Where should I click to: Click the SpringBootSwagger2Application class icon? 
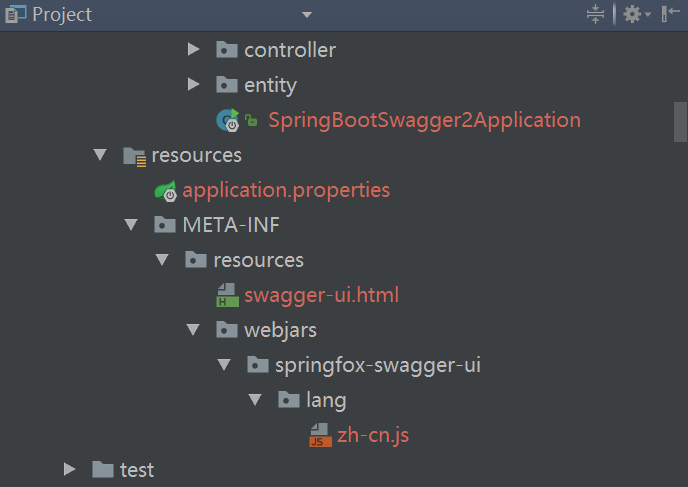click(228, 120)
